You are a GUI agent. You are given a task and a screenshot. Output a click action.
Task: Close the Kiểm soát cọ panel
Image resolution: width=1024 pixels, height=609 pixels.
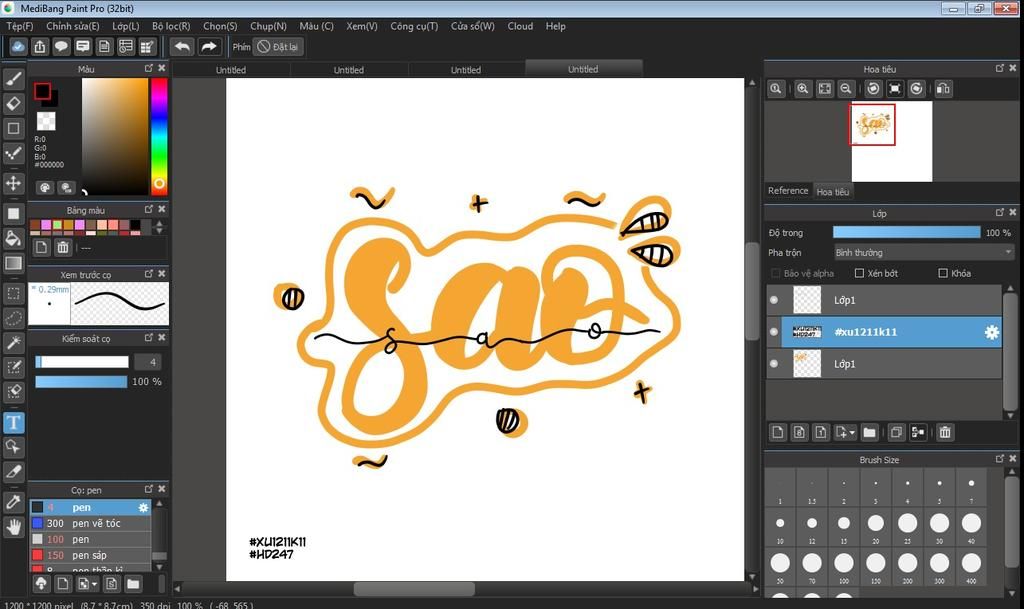[x=162, y=338]
